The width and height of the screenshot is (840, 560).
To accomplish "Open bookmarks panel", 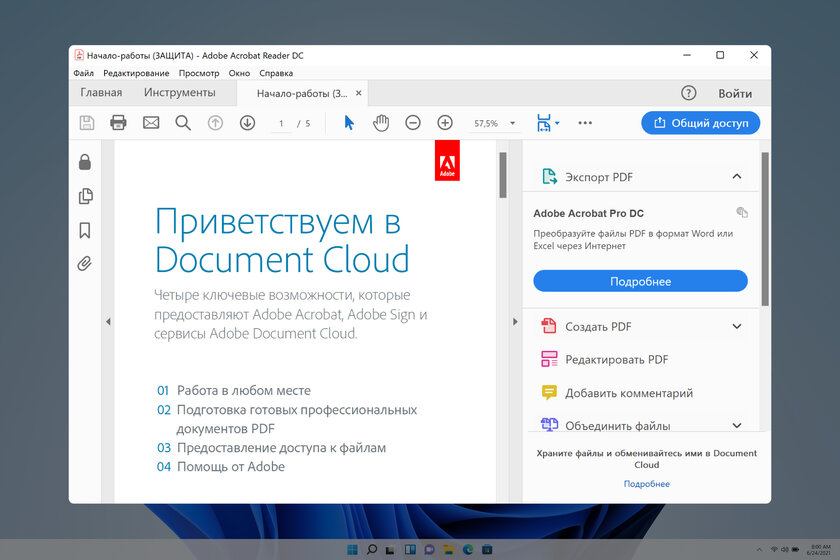I will (85, 230).
